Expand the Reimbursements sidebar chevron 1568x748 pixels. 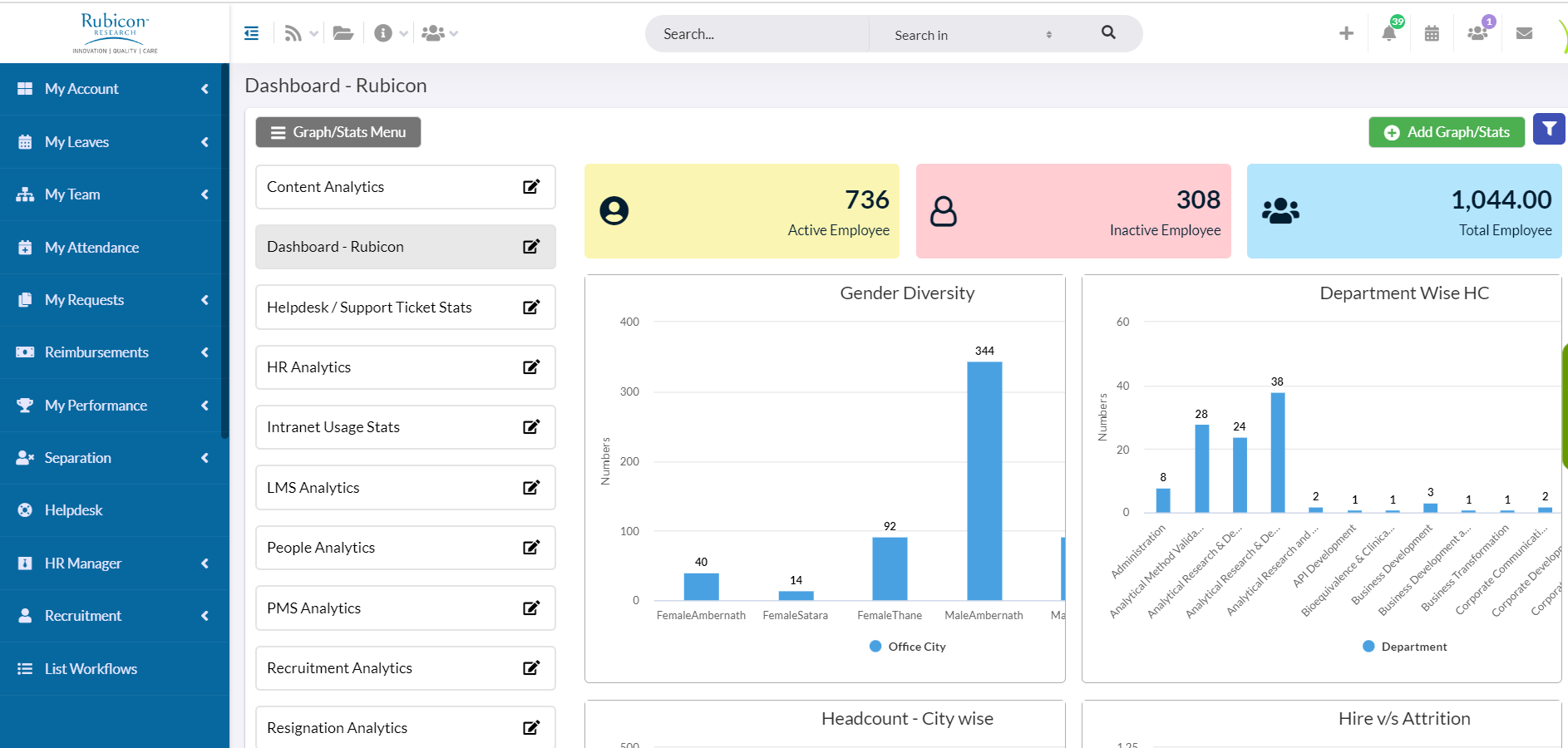click(205, 352)
